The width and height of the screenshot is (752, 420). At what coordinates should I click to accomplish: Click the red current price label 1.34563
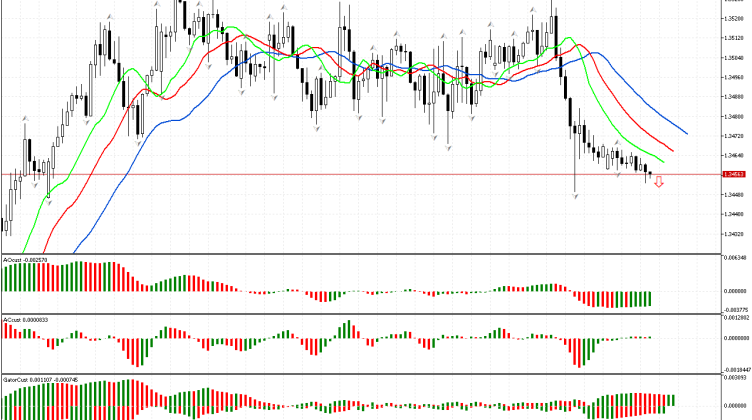point(735,174)
